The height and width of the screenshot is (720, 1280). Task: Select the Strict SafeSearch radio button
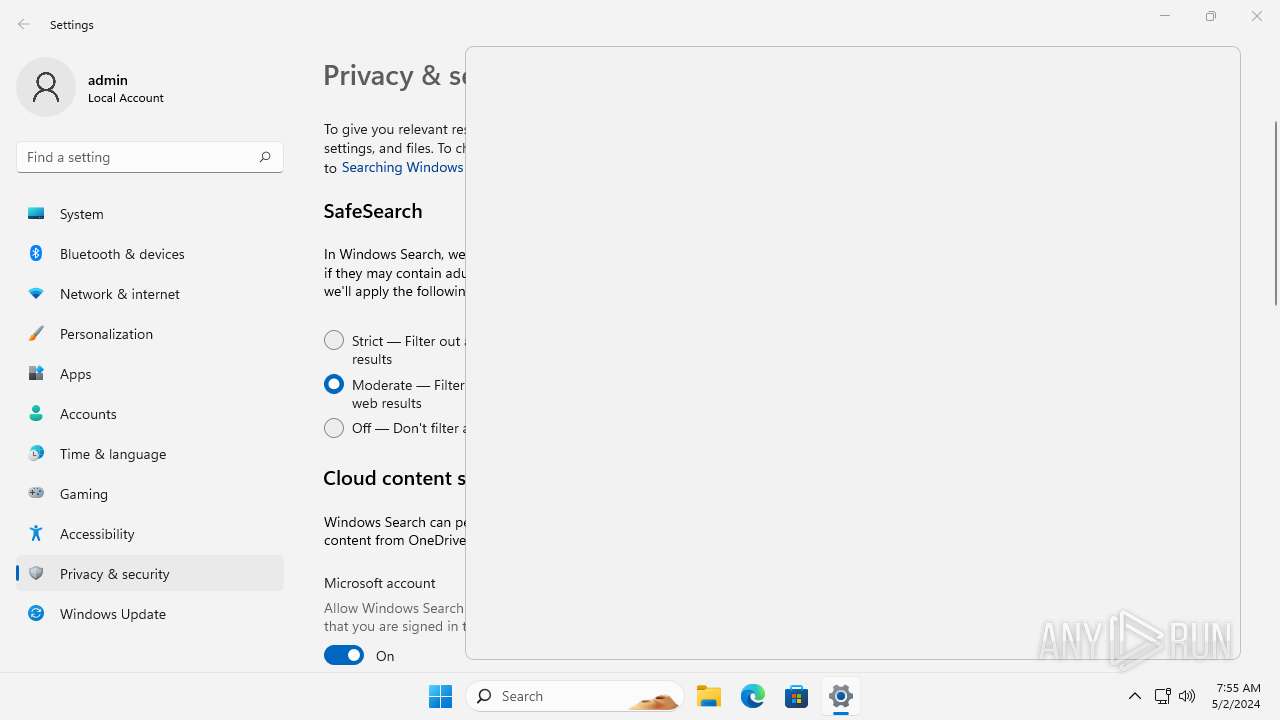334,340
